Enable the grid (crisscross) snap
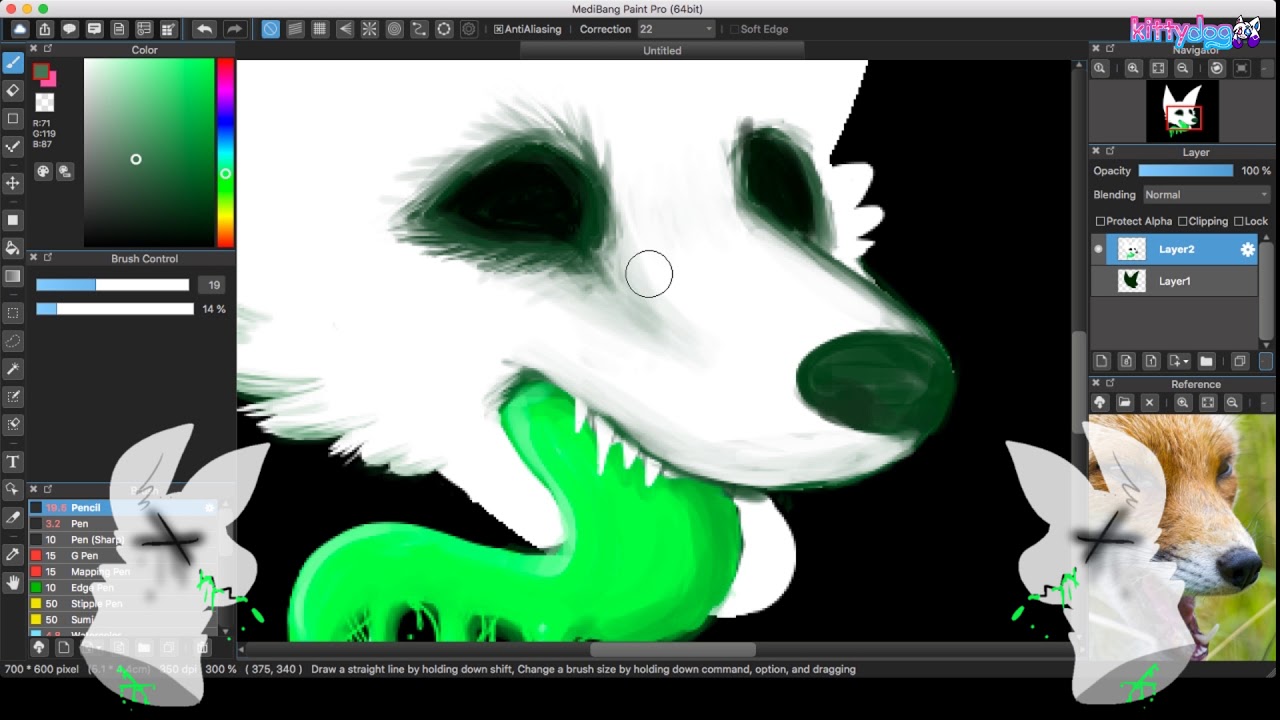Image resolution: width=1280 pixels, height=720 pixels. [320, 29]
